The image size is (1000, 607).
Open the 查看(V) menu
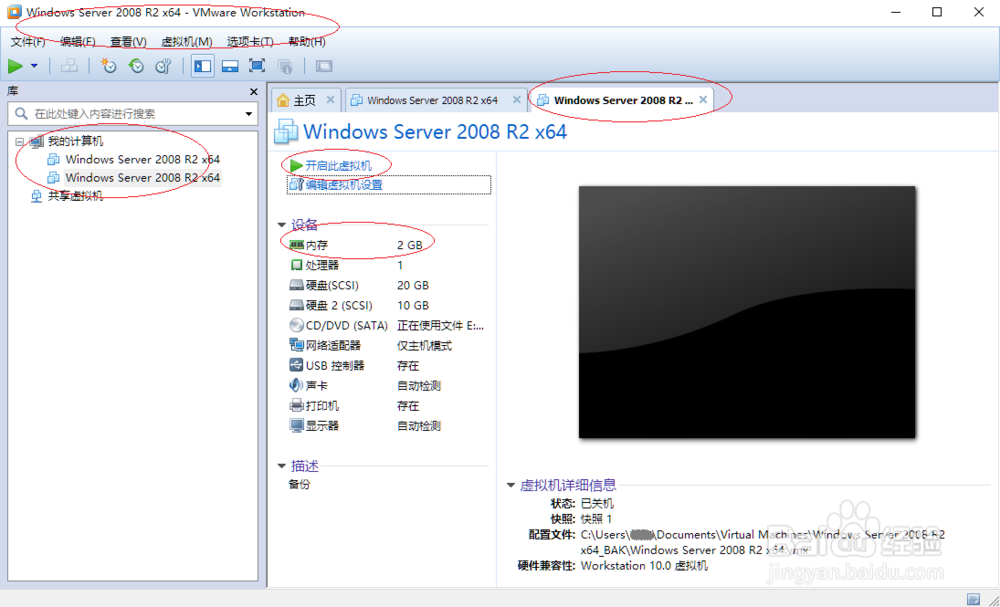128,41
